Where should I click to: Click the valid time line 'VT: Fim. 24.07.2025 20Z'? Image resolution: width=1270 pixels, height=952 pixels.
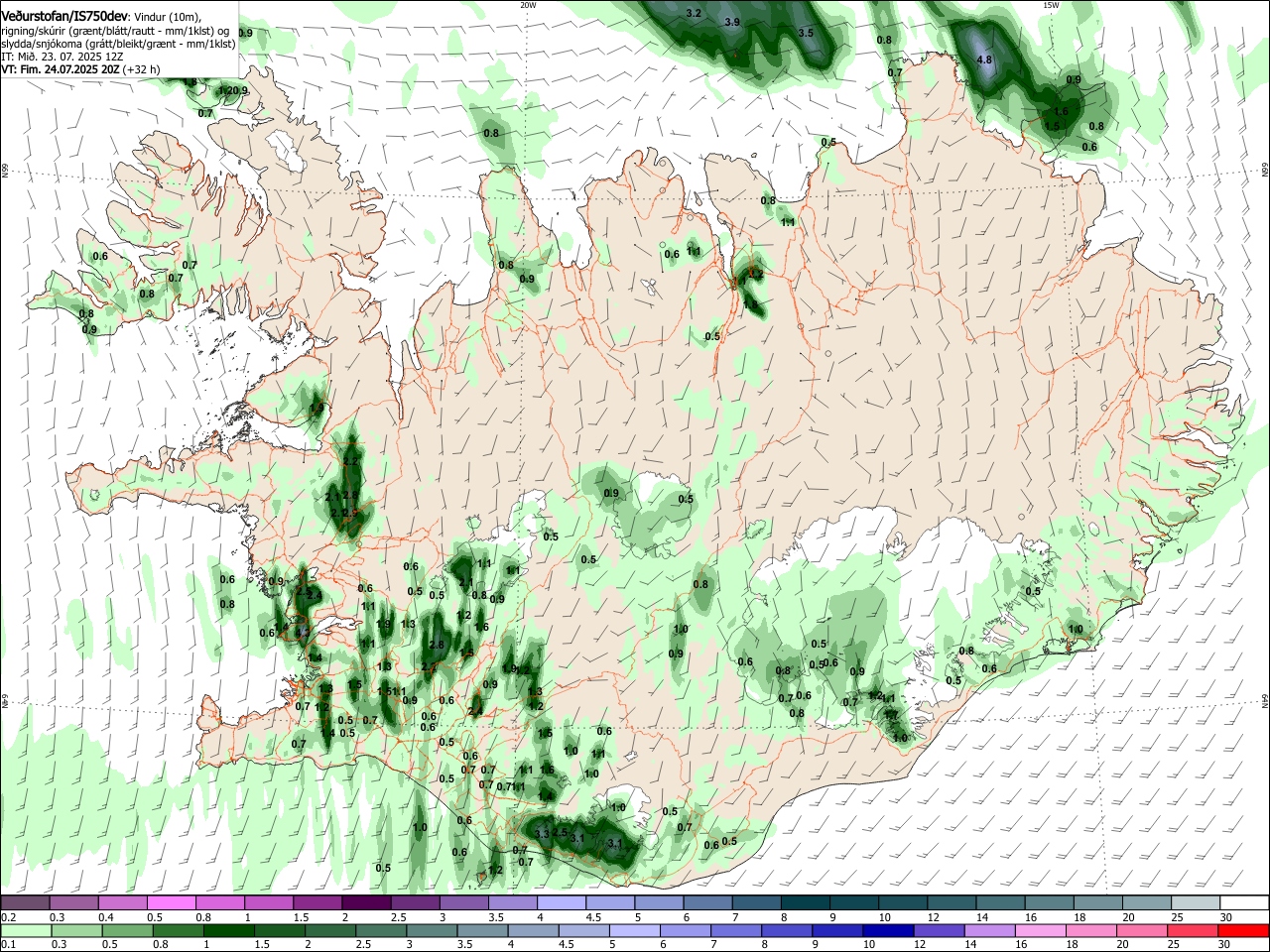60,69
